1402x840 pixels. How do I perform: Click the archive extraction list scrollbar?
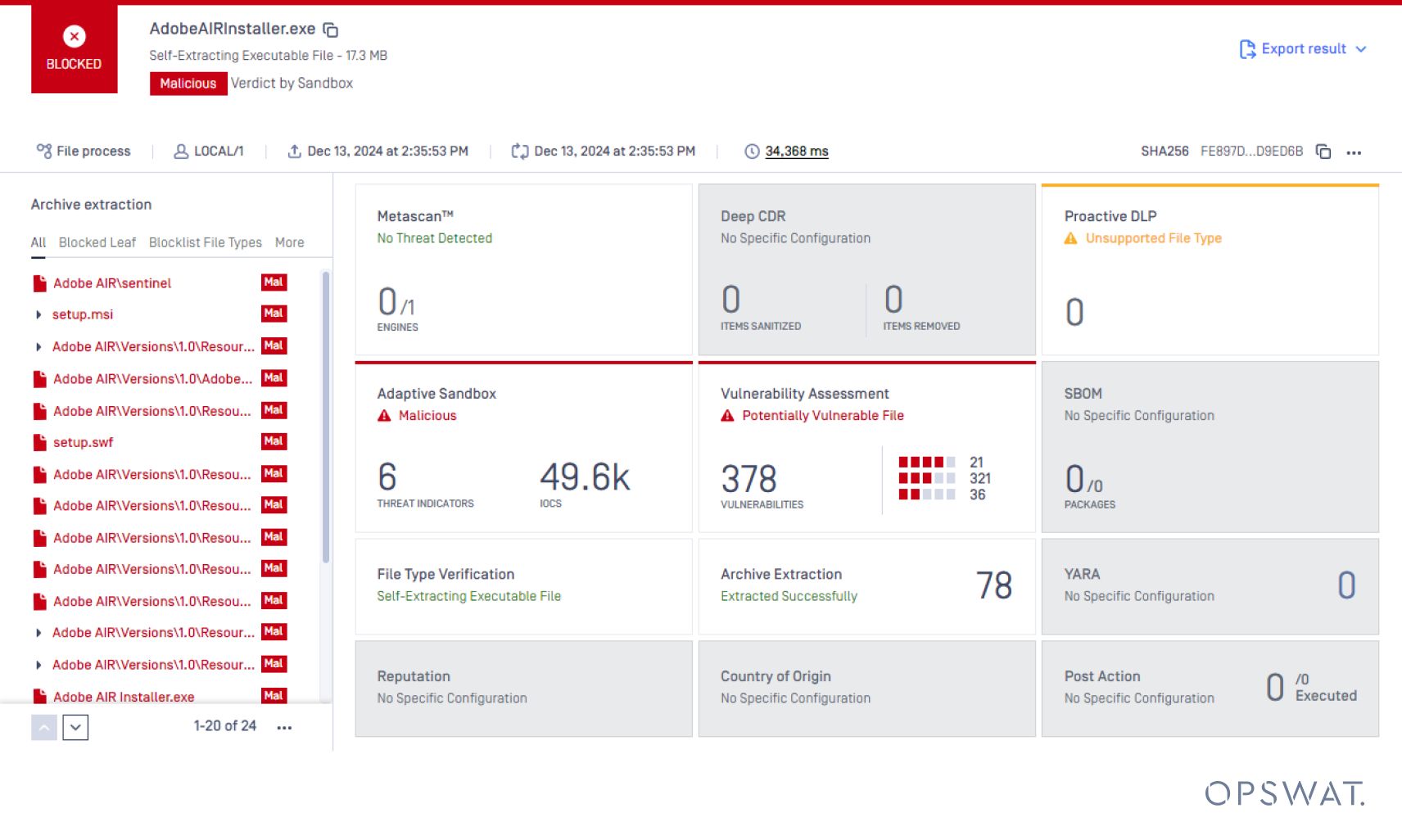pyautogui.click(x=326, y=418)
